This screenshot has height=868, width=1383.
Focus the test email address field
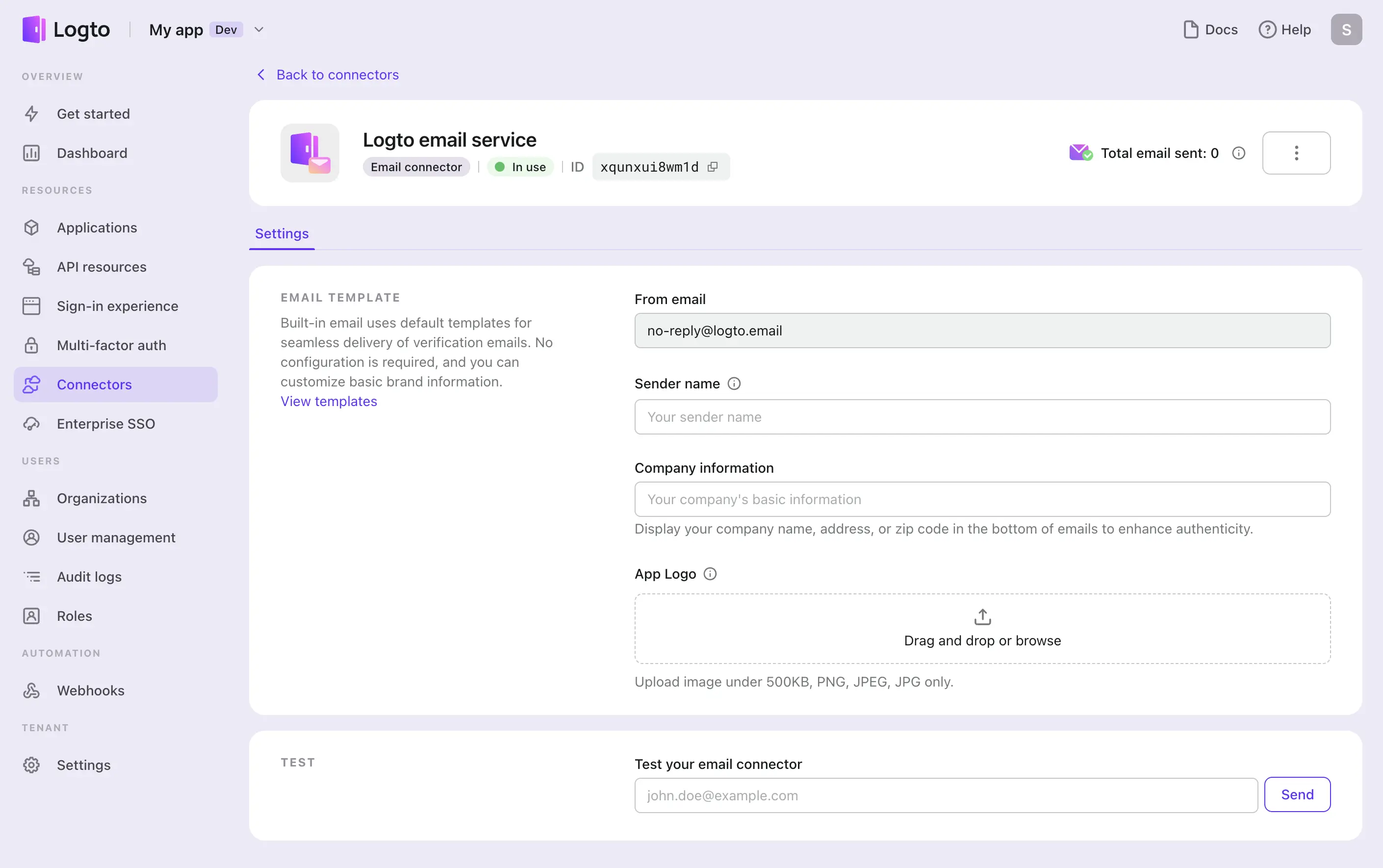[946, 795]
